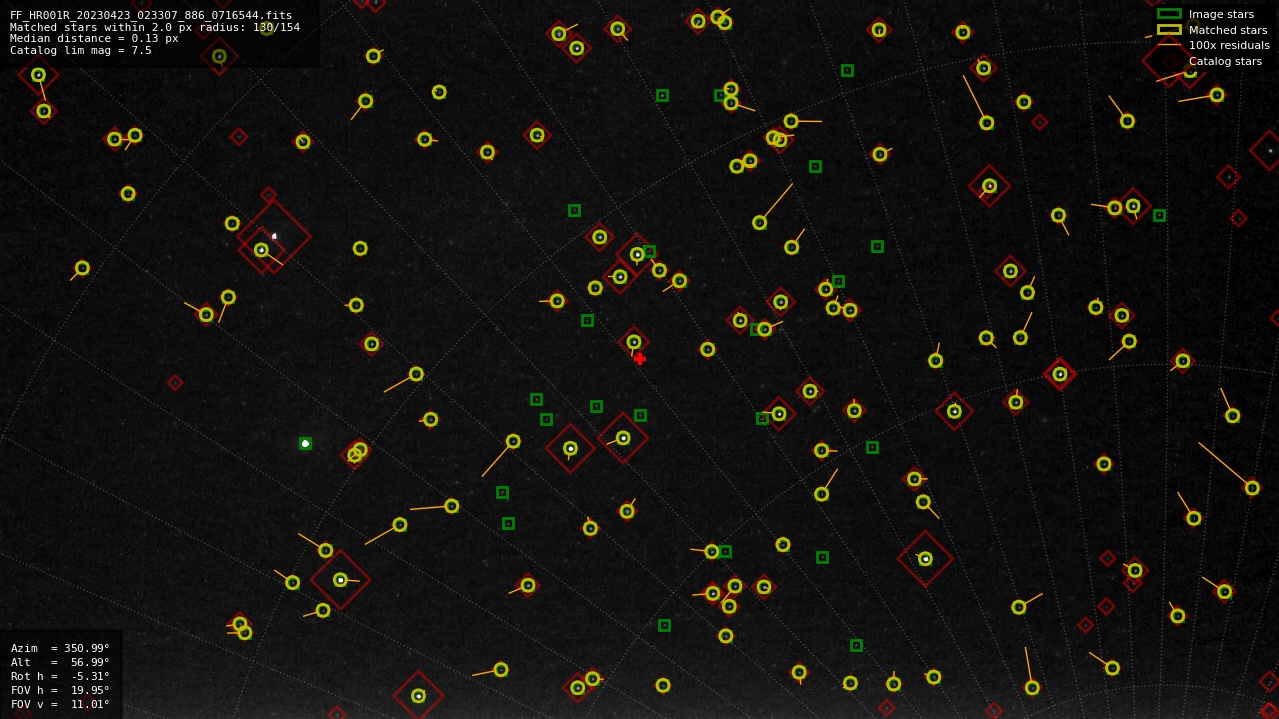The image size is (1279, 719).
Task: Click the '100x residuals' legend label
Action: point(1229,45)
